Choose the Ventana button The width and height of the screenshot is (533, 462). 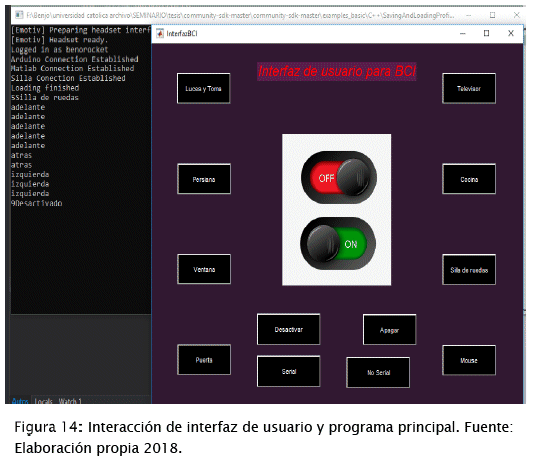(x=204, y=269)
